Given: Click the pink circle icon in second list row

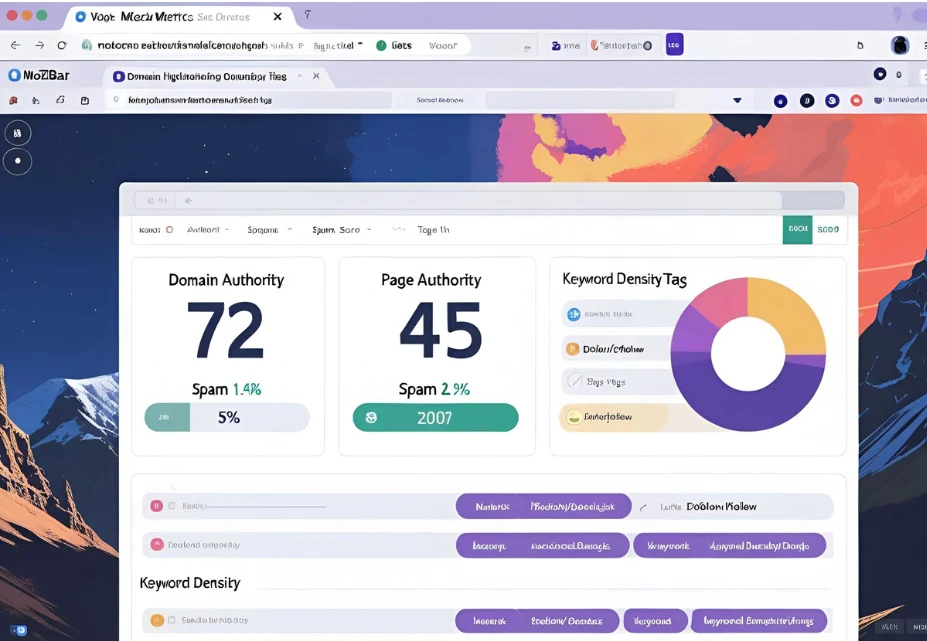Looking at the screenshot, I should (x=157, y=545).
